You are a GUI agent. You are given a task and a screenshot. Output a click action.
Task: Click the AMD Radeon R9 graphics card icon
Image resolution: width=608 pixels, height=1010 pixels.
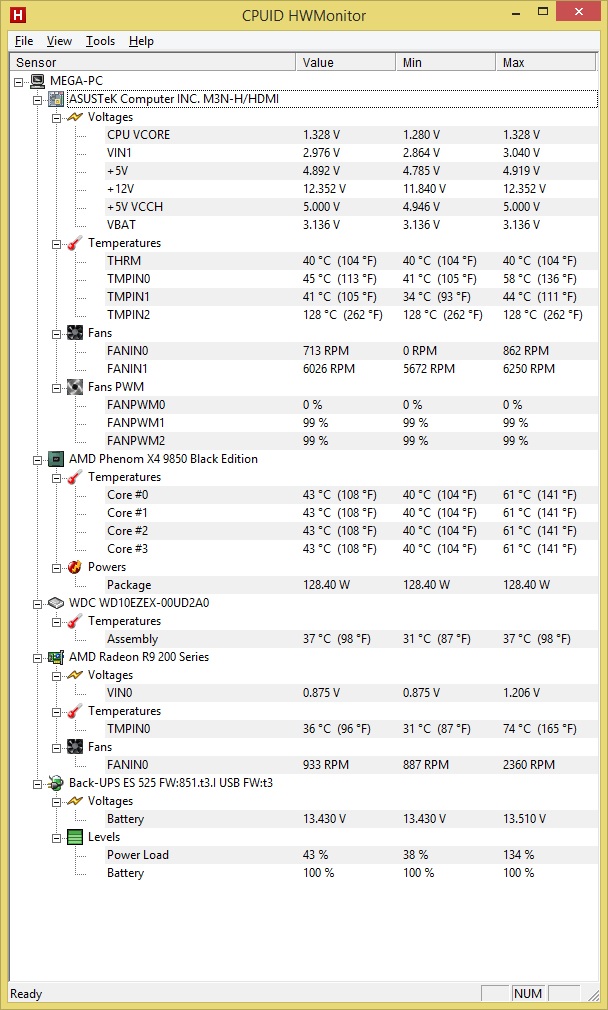[x=57, y=658]
